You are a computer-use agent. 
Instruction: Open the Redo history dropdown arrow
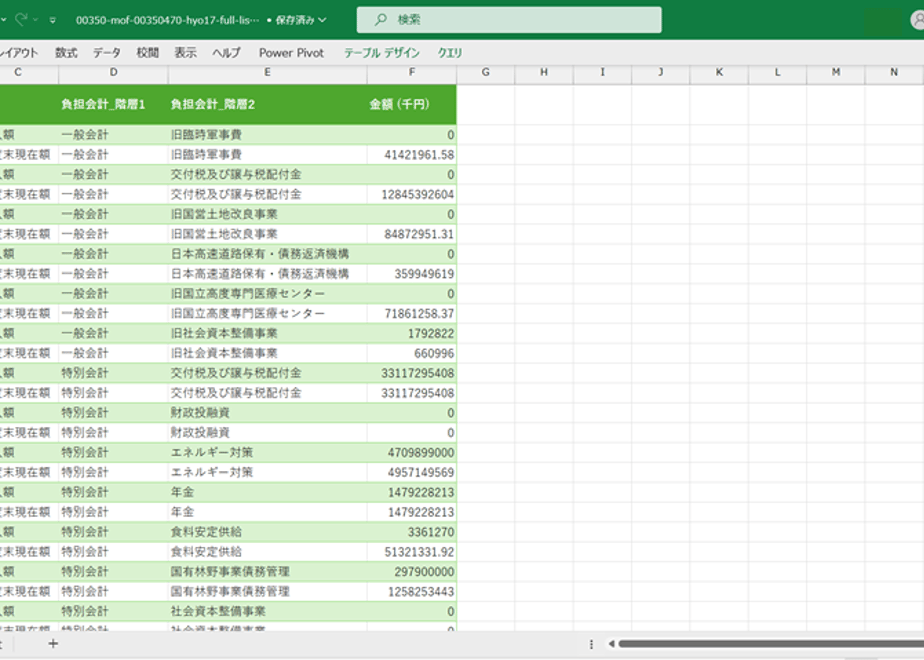tap(35, 20)
